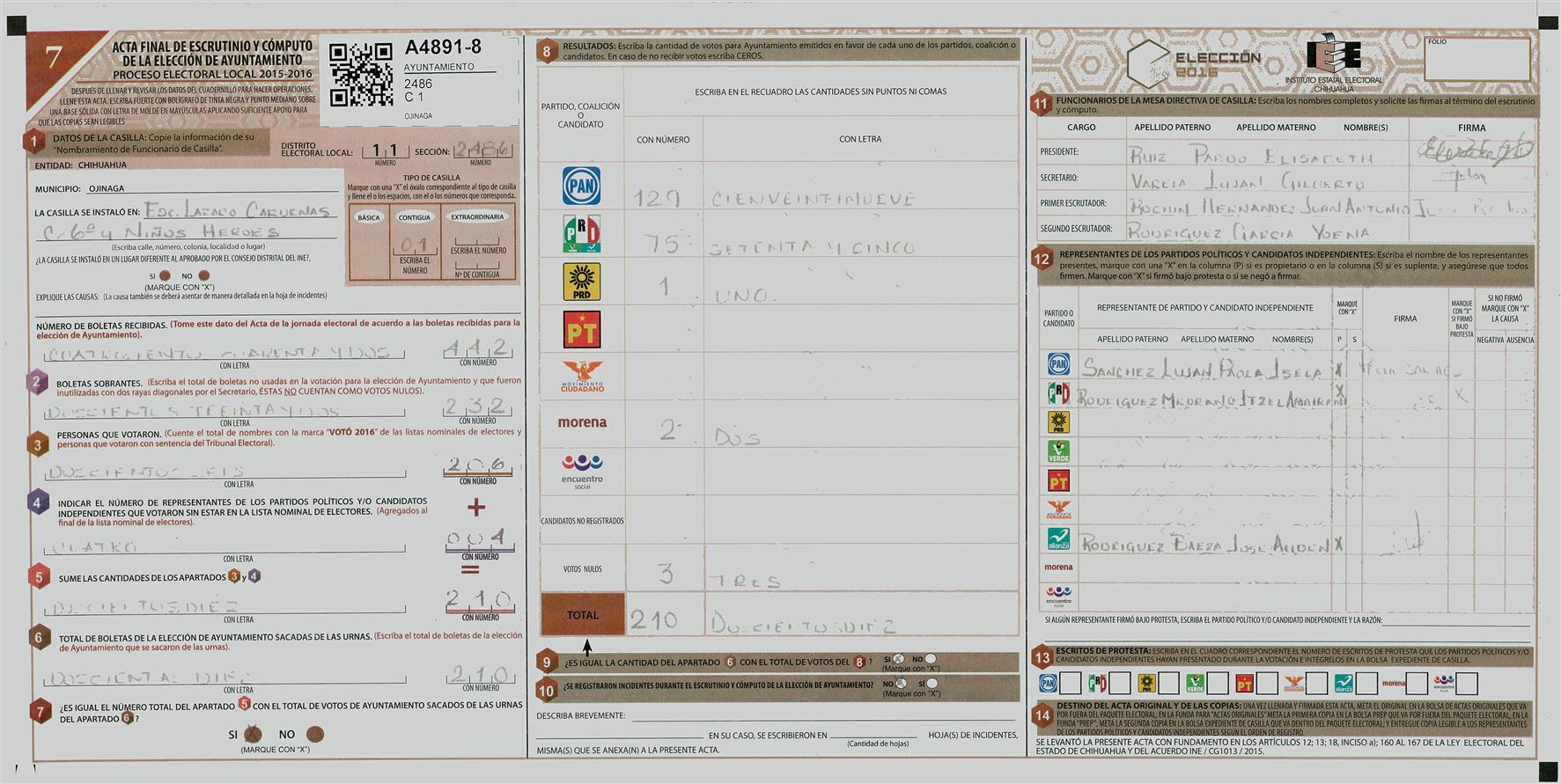Check the SI oval in section 9
This screenshot has height=784, width=1561.
coord(898,658)
